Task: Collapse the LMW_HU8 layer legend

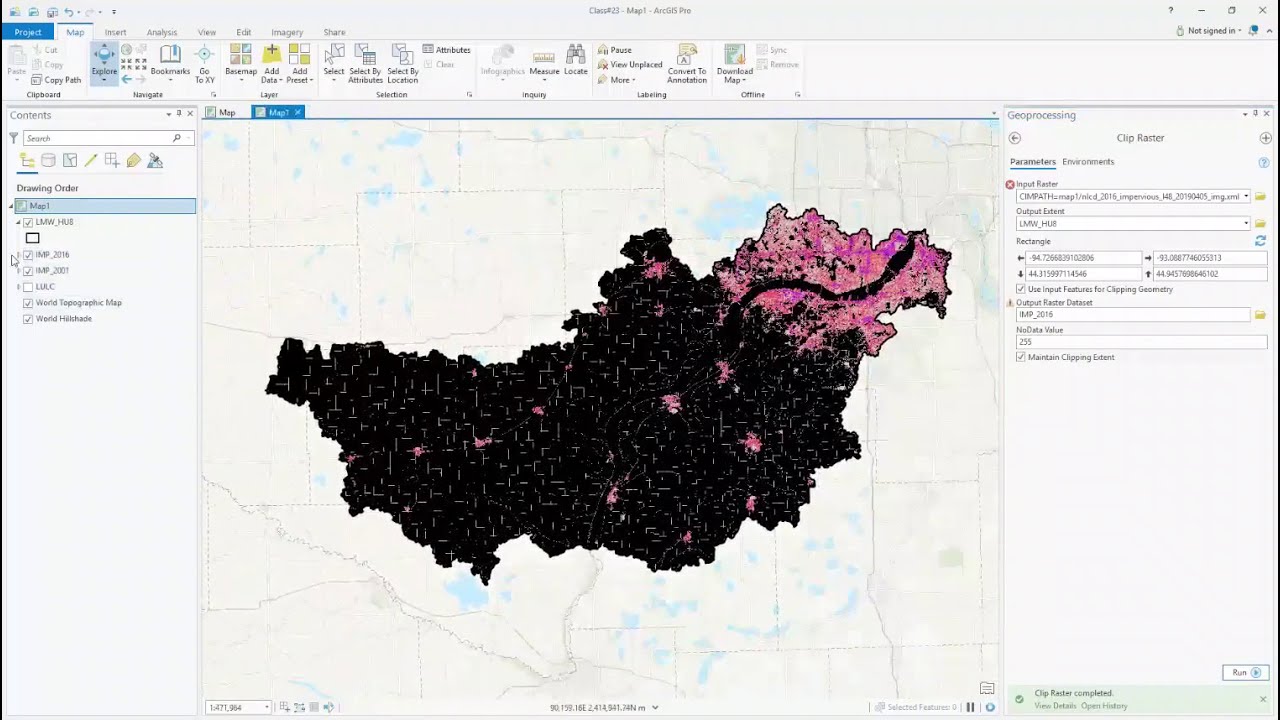Action: (x=18, y=222)
